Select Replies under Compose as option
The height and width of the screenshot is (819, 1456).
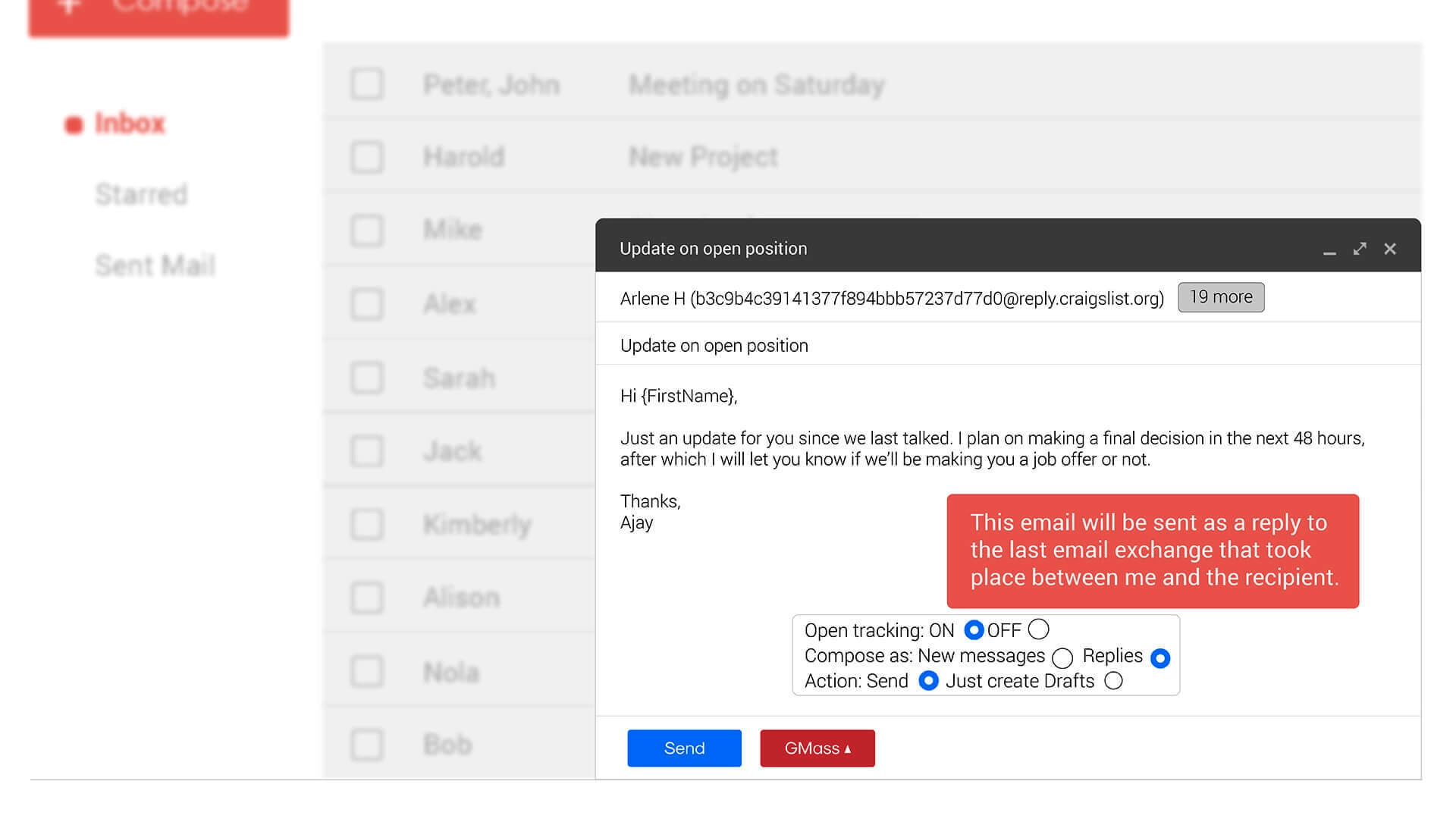point(1159,656)
